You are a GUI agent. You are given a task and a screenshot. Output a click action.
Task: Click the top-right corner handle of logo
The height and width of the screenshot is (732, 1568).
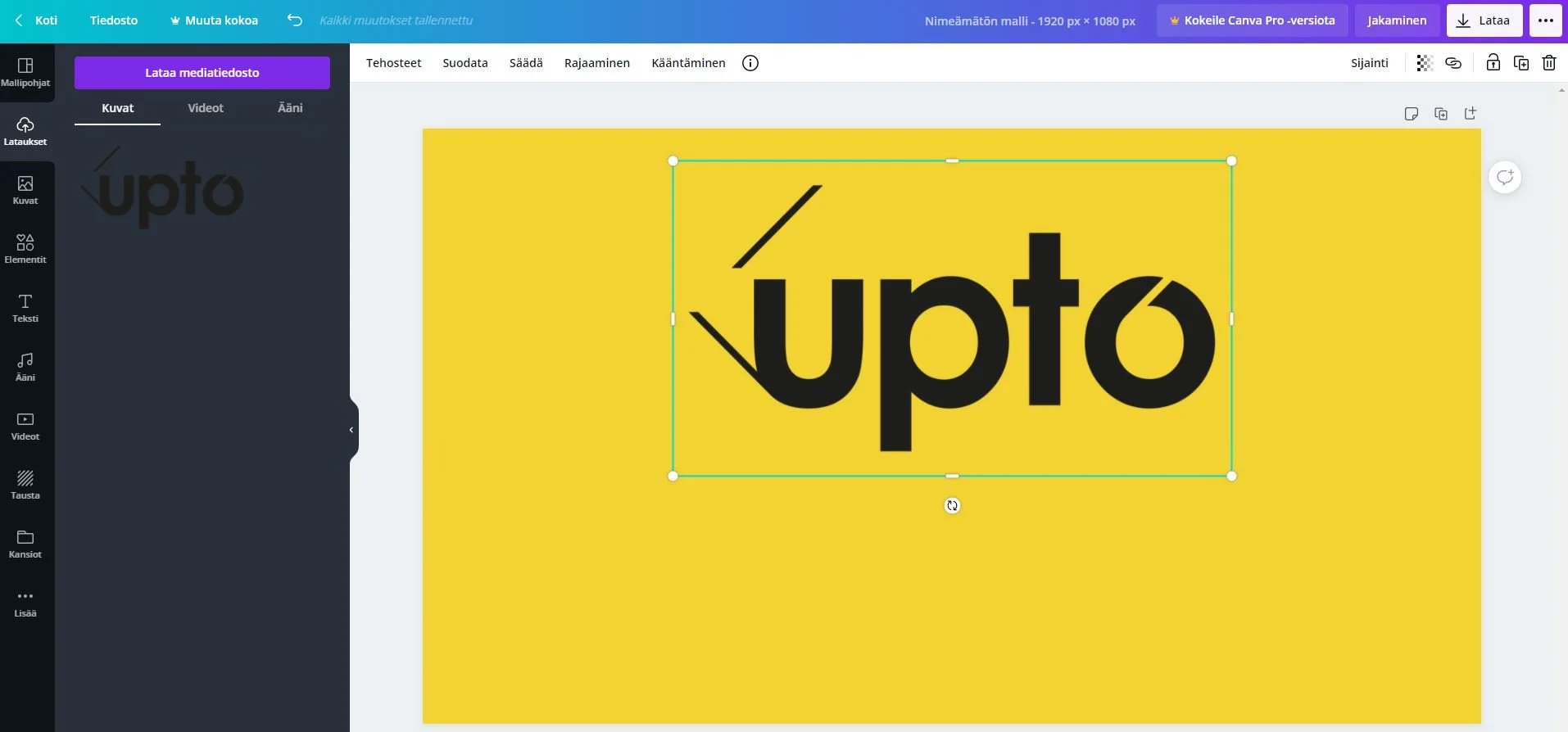pyautogui.click(x=1231, y=161)
